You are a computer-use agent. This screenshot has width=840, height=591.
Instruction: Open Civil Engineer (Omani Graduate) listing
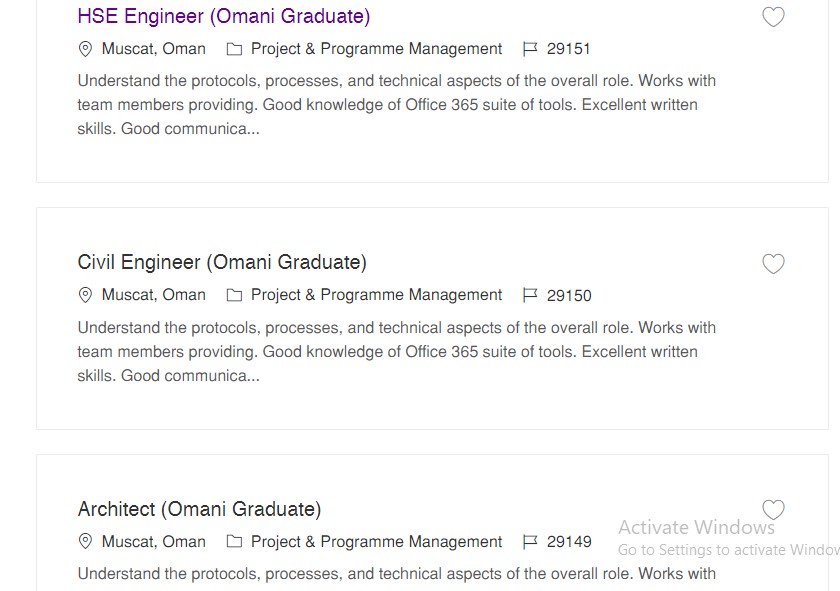[x=222, y=263]
